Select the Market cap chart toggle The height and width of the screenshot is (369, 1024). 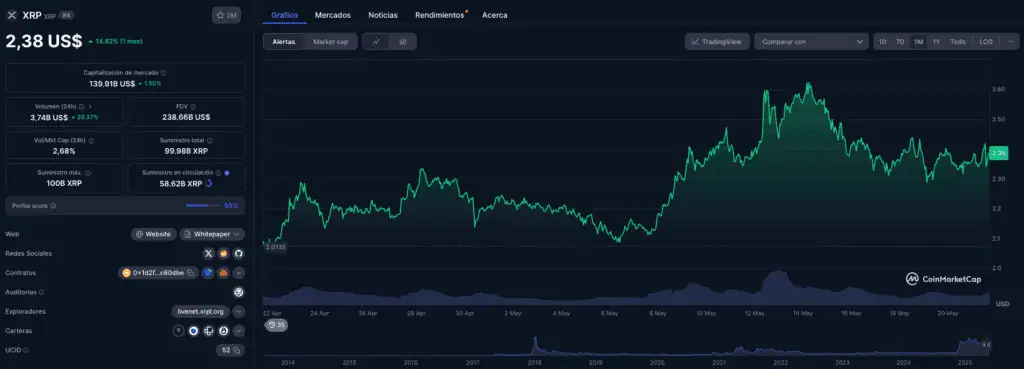coord(330,42)
